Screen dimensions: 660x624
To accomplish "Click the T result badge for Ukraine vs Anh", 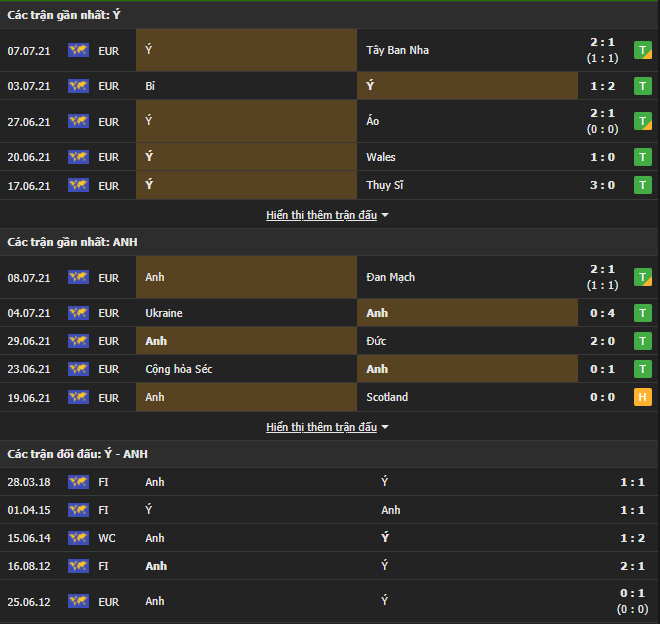I will pyautogui.click(x=643, y=313).
